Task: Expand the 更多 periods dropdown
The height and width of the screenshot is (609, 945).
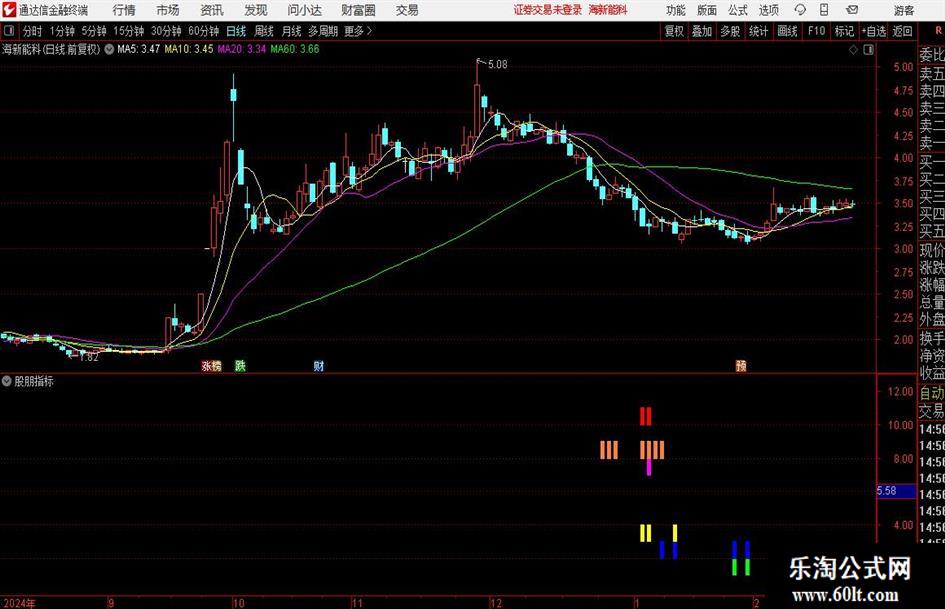Action: click(358, 31)
